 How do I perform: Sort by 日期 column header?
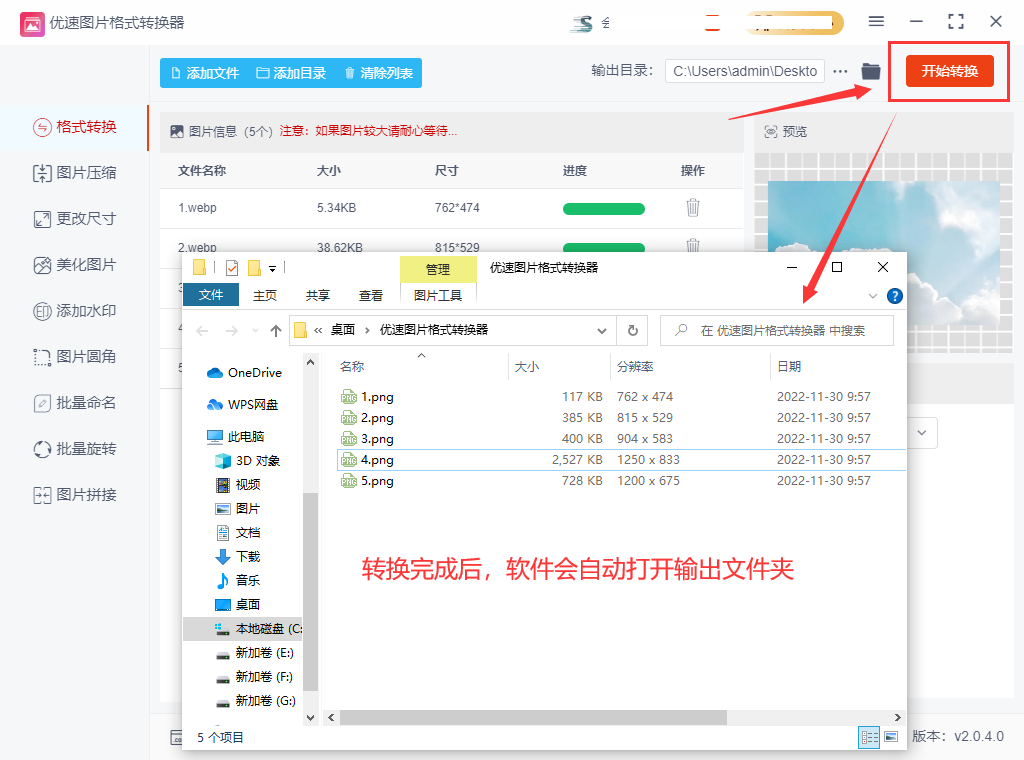789,367
